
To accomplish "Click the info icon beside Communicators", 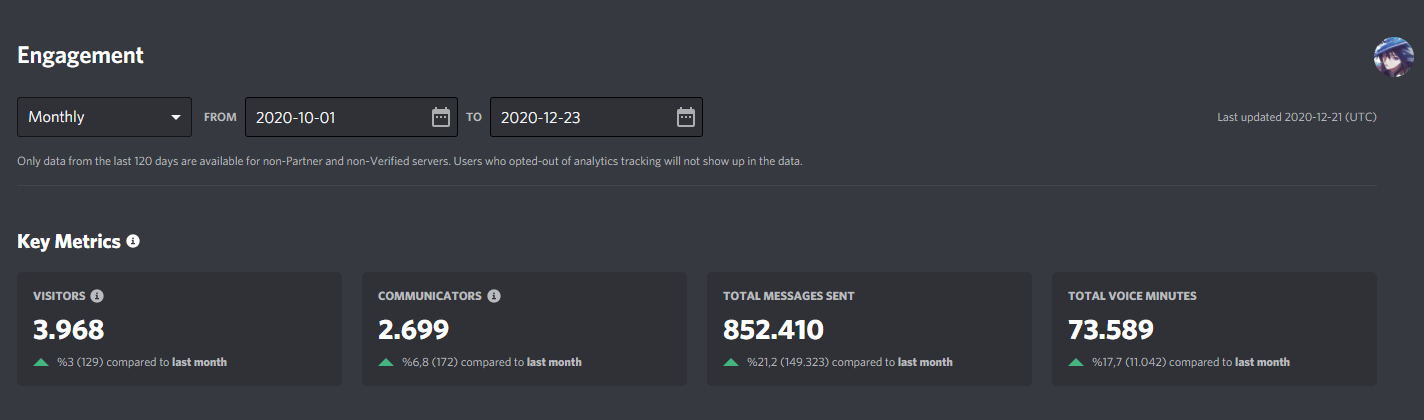I will pyautogui.click(x=494, y=296).
